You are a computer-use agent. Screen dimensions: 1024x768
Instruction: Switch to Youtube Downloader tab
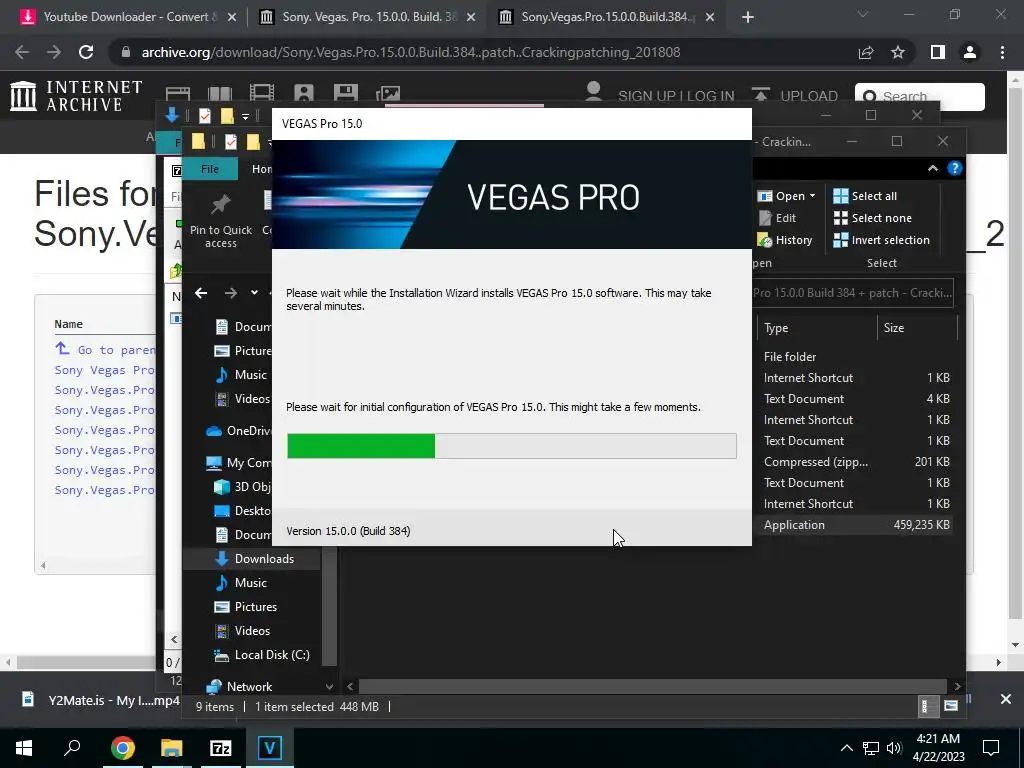coord(128,17)
